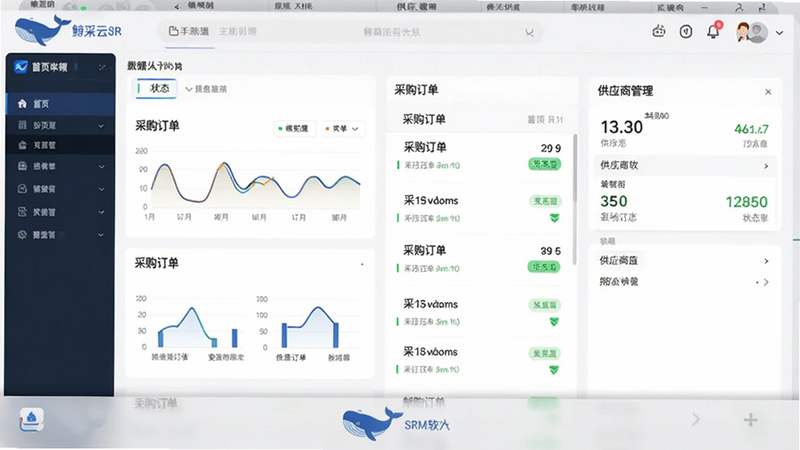The image size is (800, 450).
Task: Collapse the sidebar using its header icon
Action: pyautogui.click(x=102, y=67)
